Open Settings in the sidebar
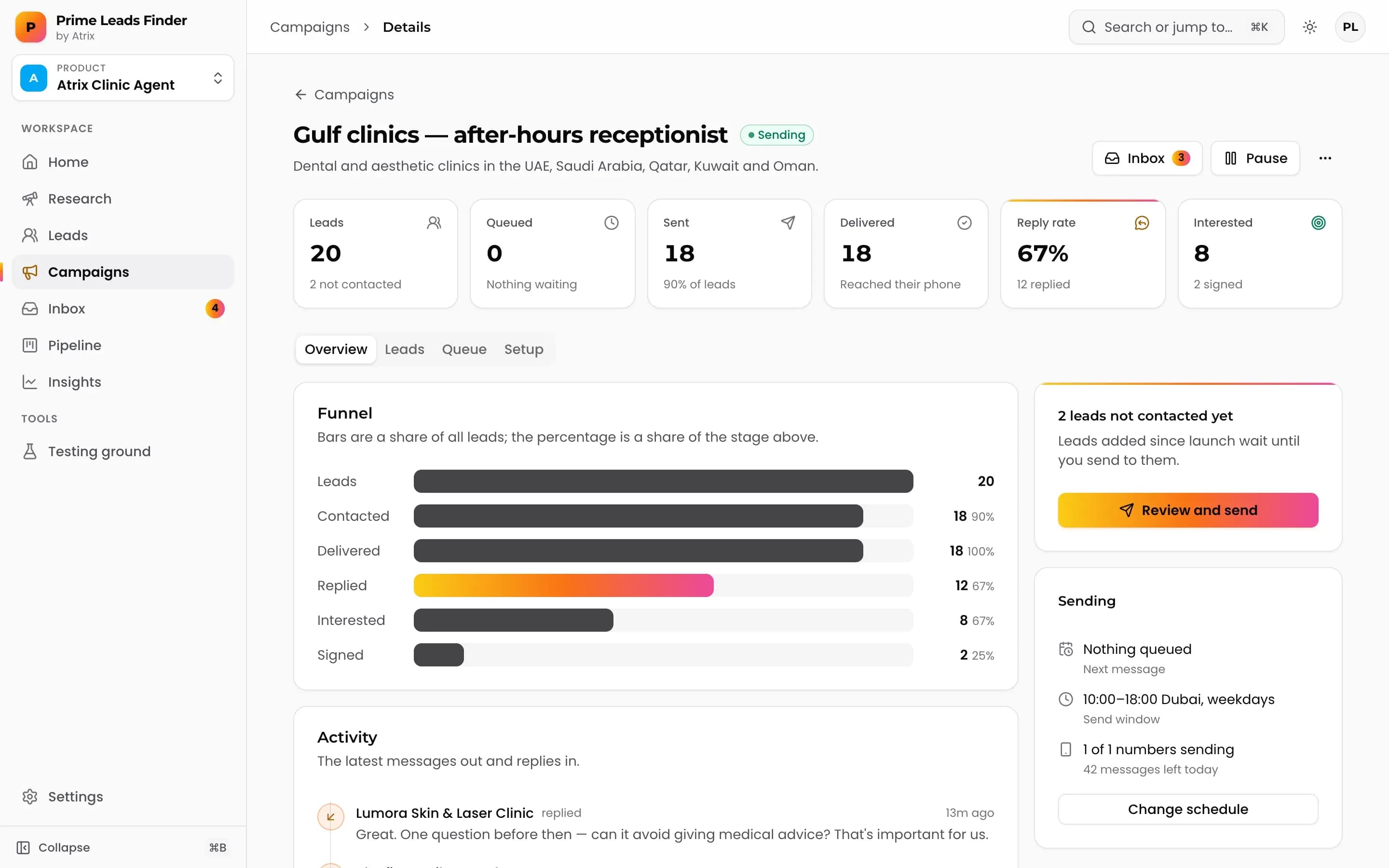1389x868 pixels. click(x=123, y=797)
